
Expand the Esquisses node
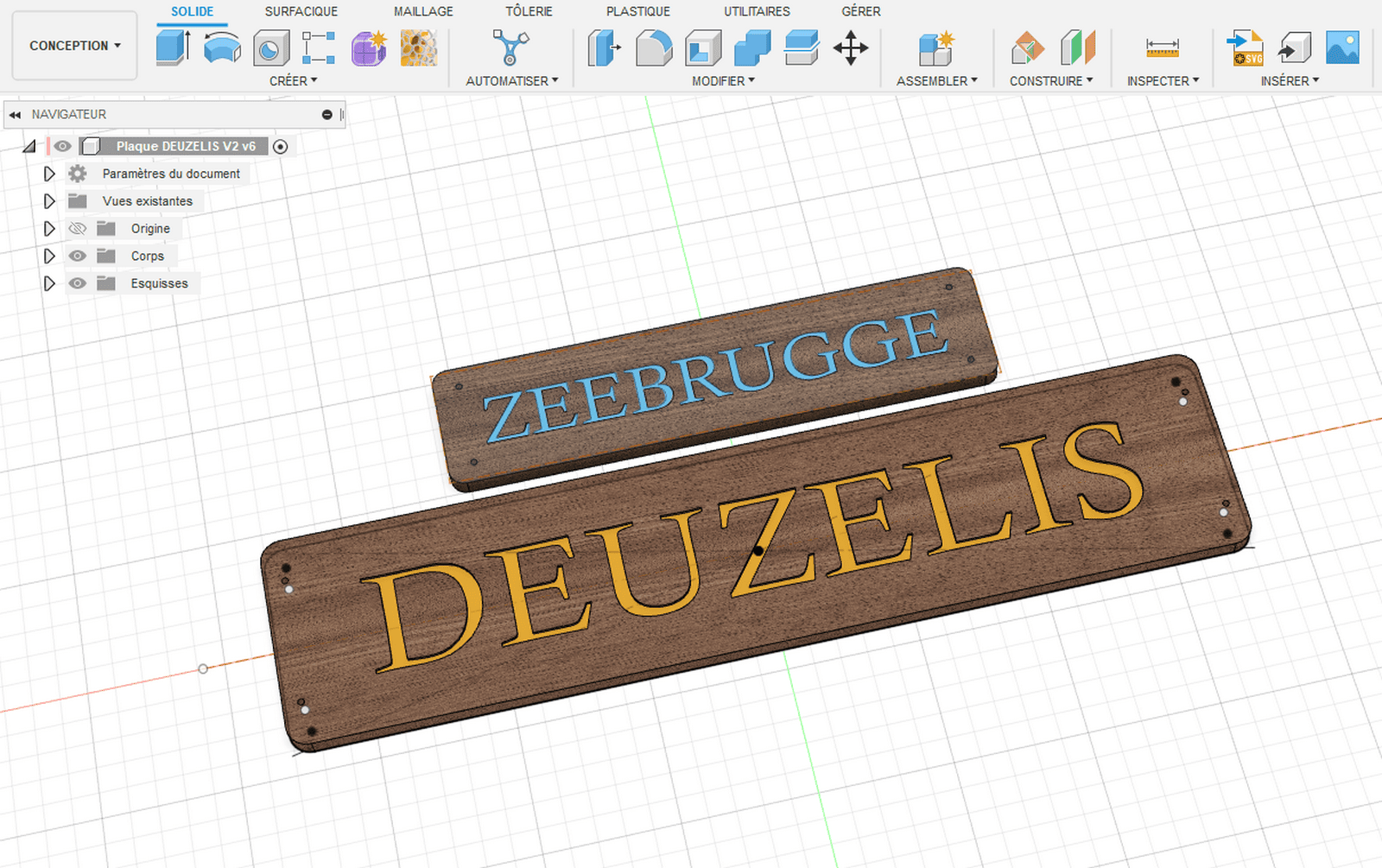49,283
